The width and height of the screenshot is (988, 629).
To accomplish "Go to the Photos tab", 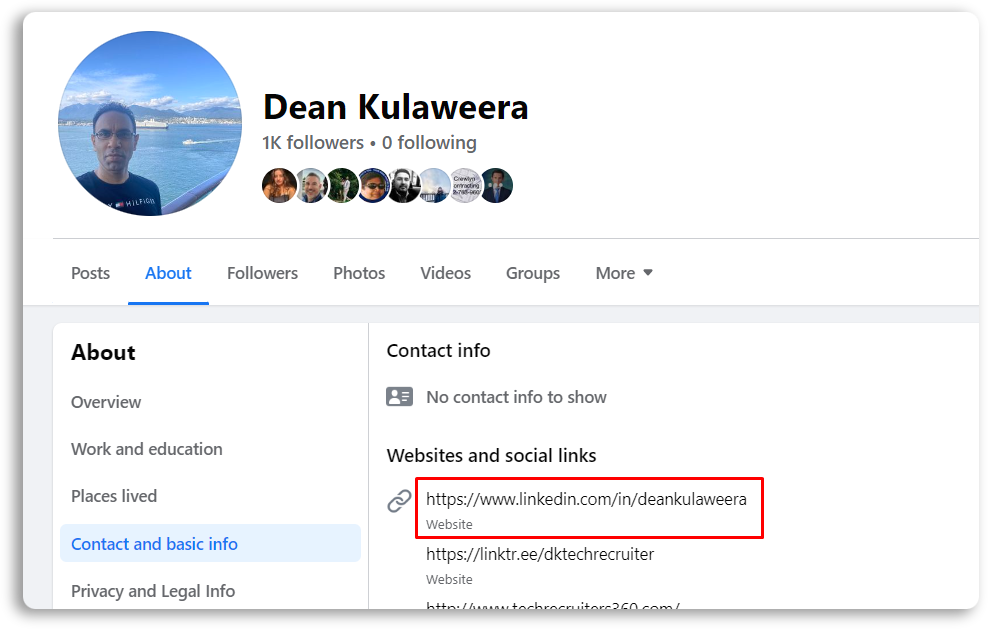I will coord(359,274).
